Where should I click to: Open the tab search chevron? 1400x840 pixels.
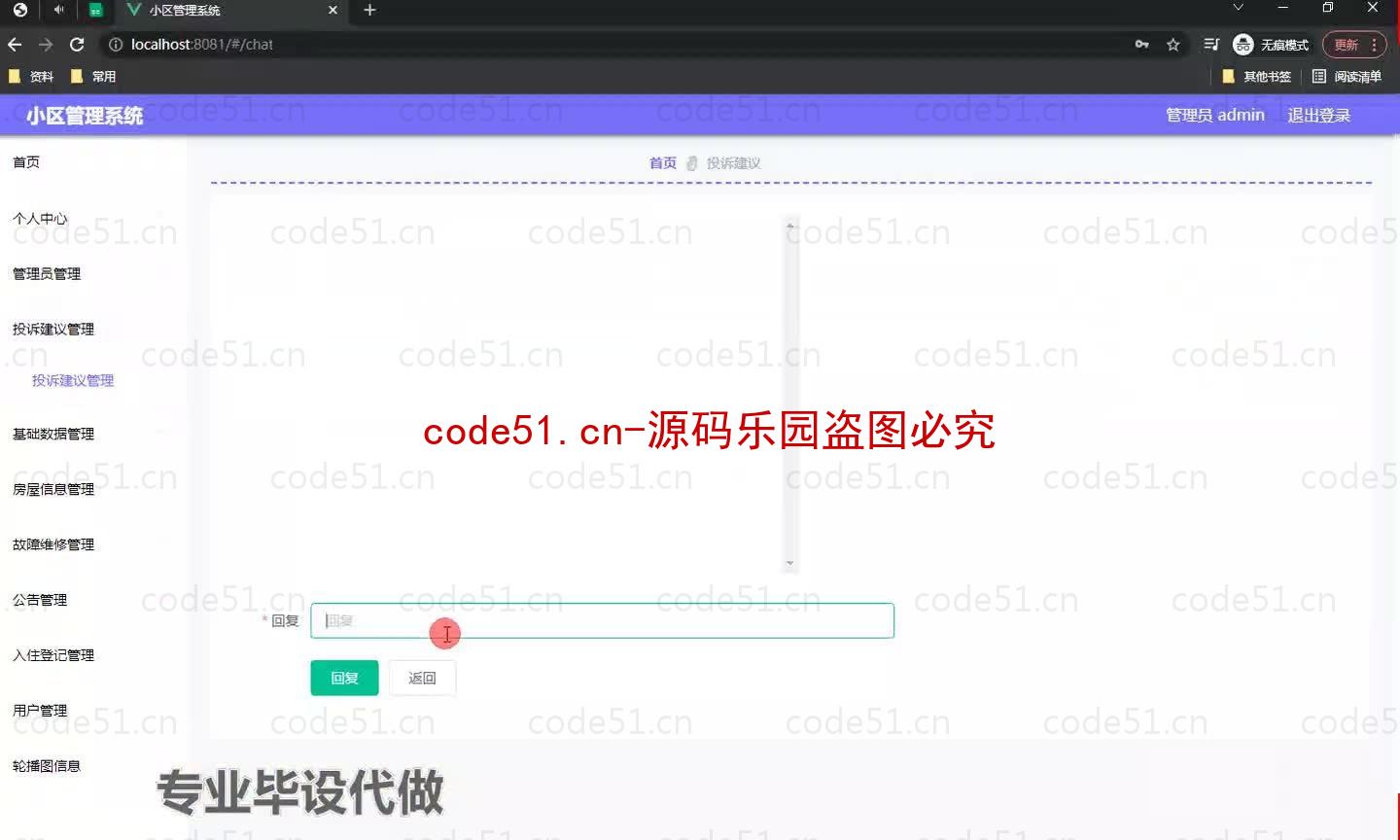[1238, 8]
